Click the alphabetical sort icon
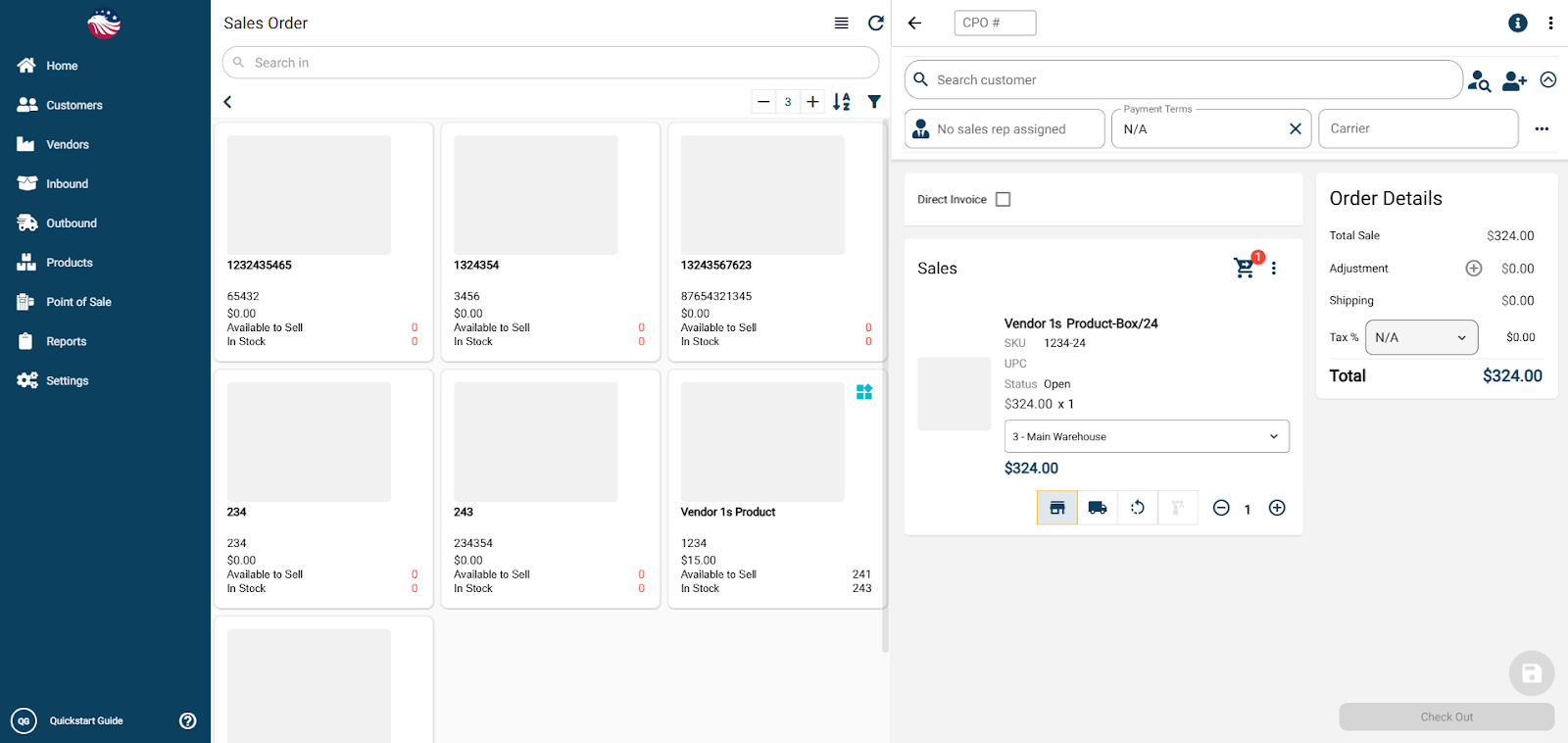This screenshot has height=743, width=1568. pyautogui.click(x=841, y=102)
